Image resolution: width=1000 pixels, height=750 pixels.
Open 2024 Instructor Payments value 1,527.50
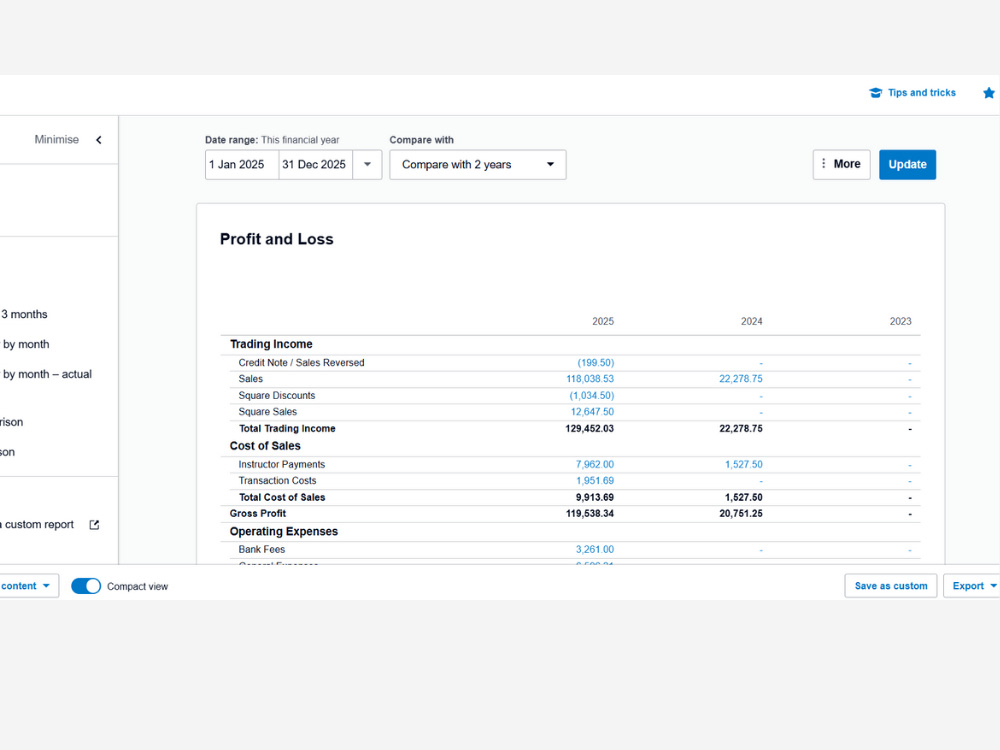(744, 464)
